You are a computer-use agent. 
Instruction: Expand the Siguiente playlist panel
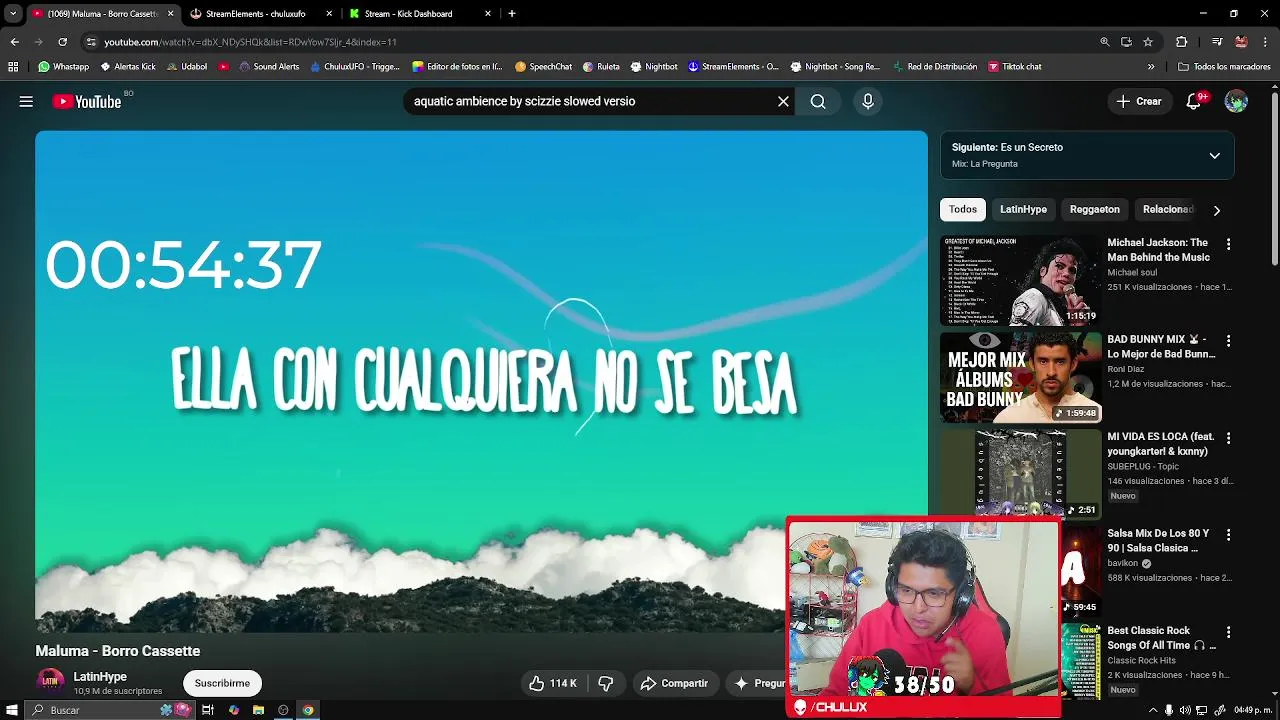click(x=1214, y=156)
